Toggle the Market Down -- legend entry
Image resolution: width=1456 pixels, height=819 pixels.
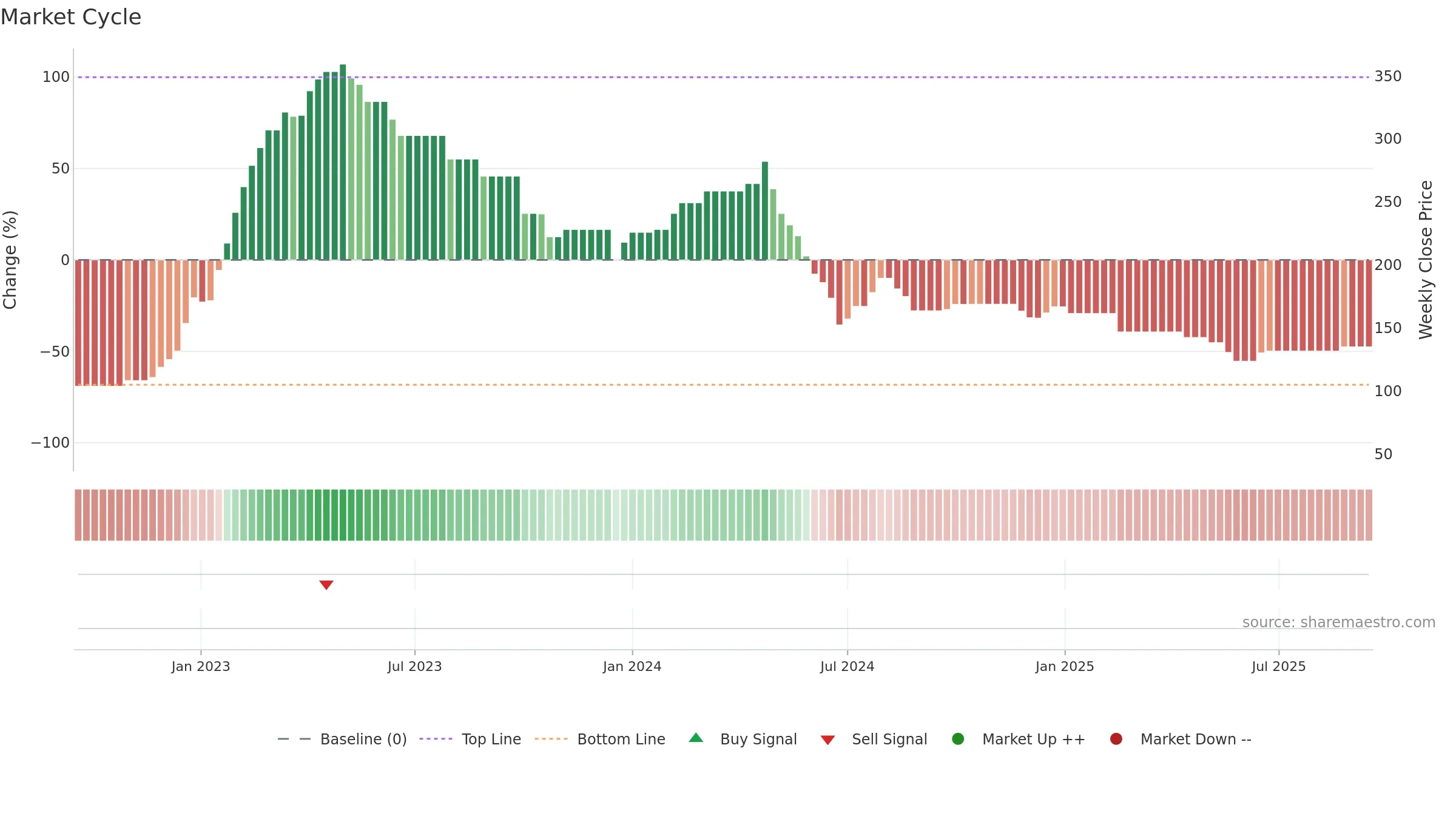[1181, 739]
